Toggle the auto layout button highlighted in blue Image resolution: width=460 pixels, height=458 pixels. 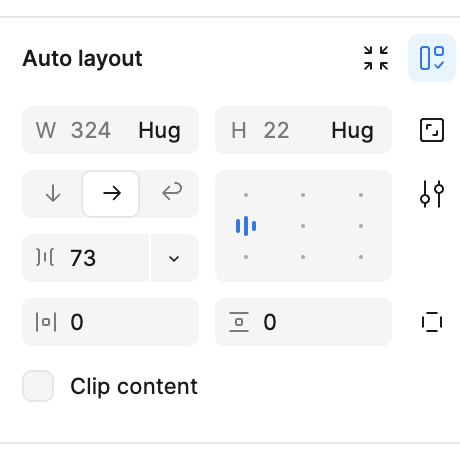pos(432,58)
